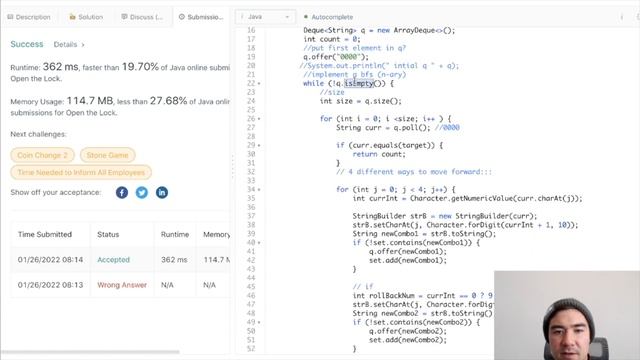Open the Wrong Answer submission status
640x360 pixels.
[122, 285]
